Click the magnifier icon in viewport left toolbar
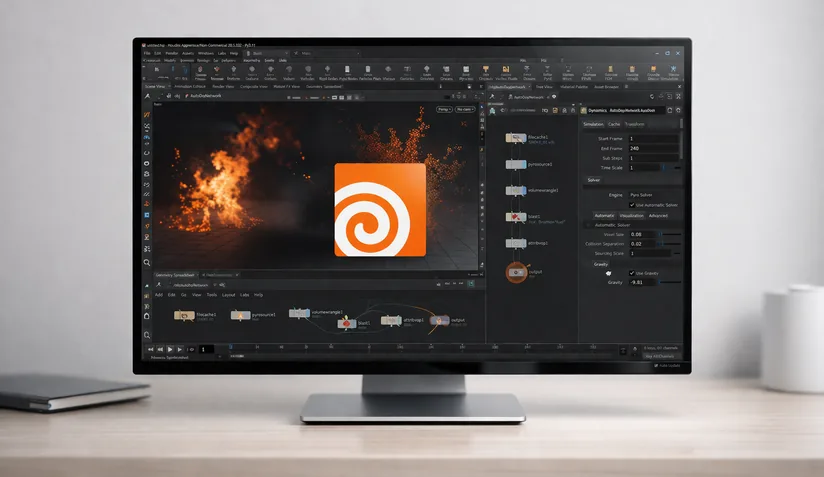 146,261
